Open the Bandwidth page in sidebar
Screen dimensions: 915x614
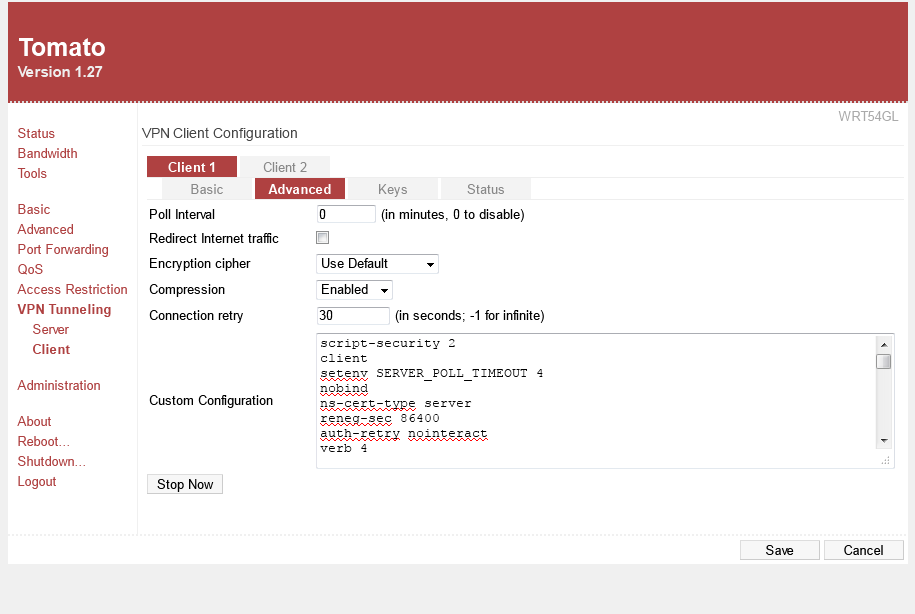click(x=47, y=153)
